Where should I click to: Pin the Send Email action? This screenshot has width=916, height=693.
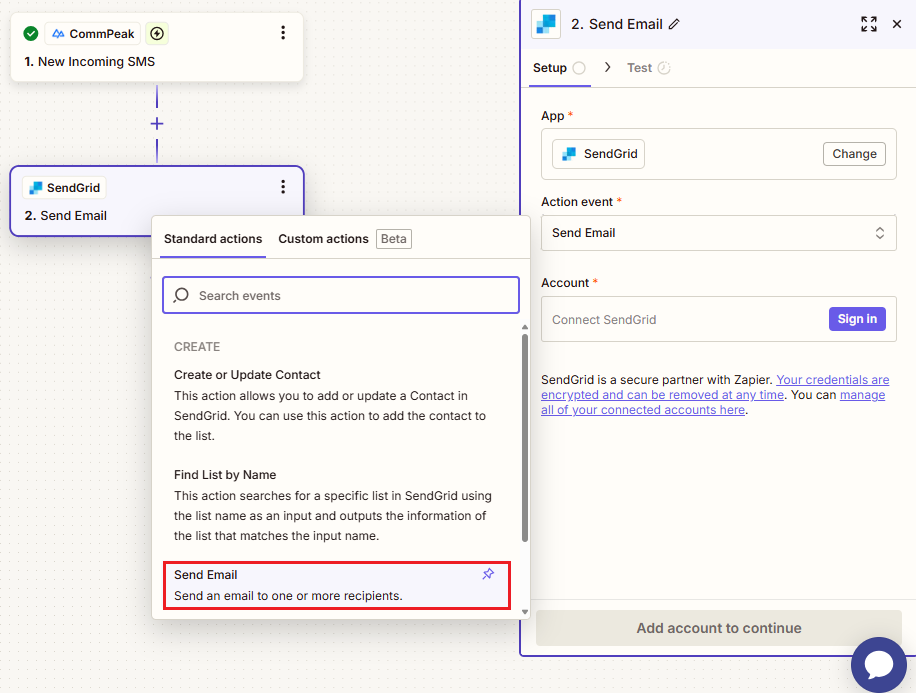(x=488, y=574)
